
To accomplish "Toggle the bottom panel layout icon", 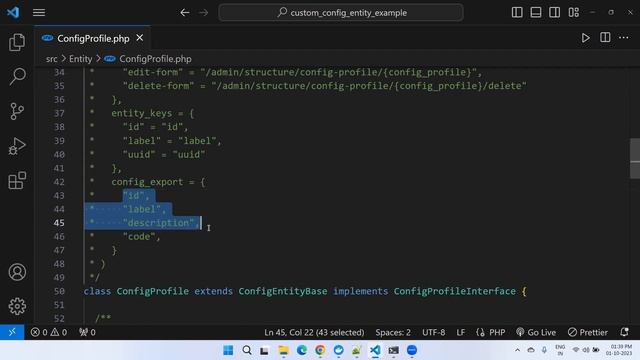I will click(536, 13).
